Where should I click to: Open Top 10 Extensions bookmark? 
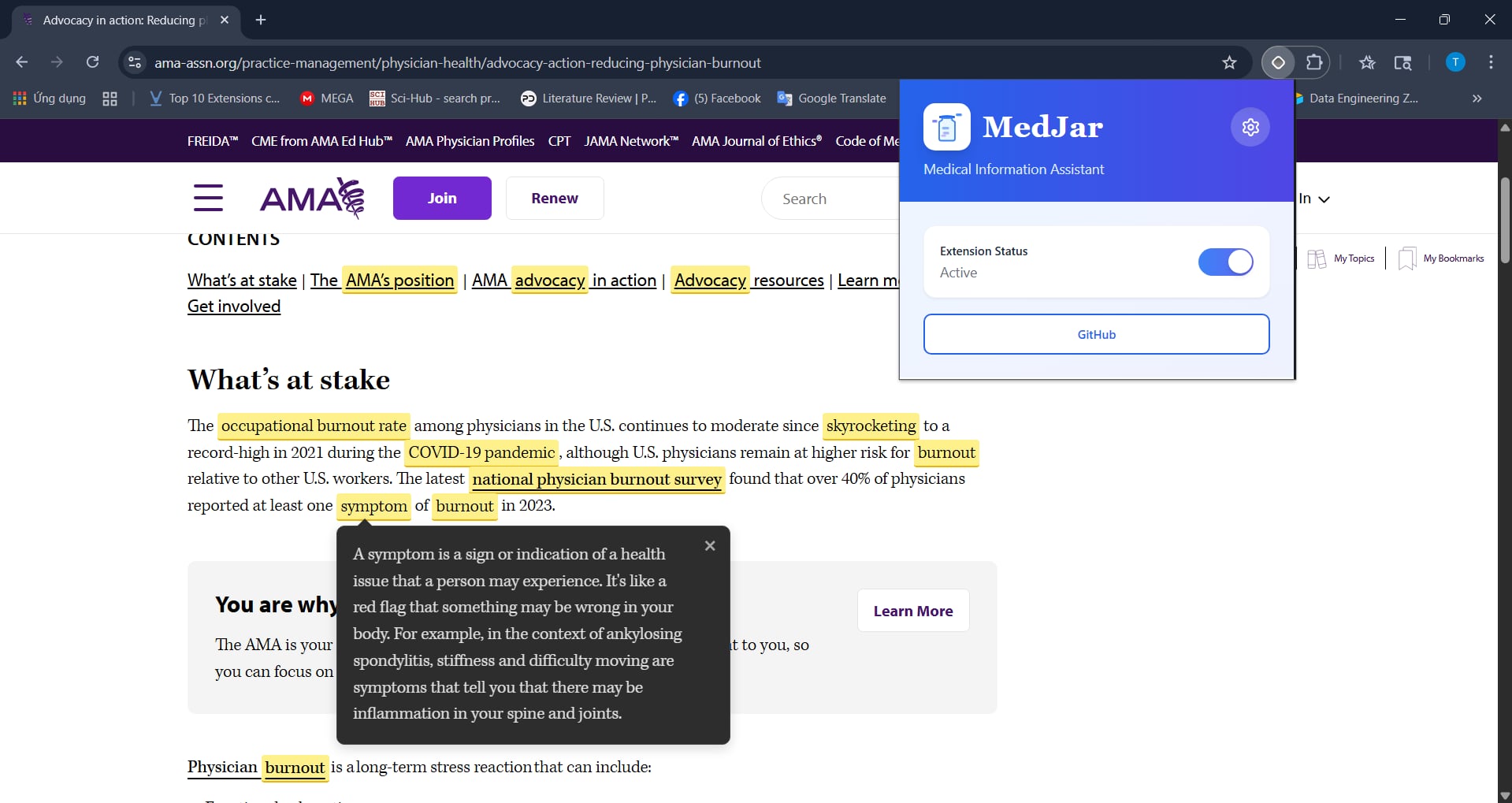click(x=214, y=99)
